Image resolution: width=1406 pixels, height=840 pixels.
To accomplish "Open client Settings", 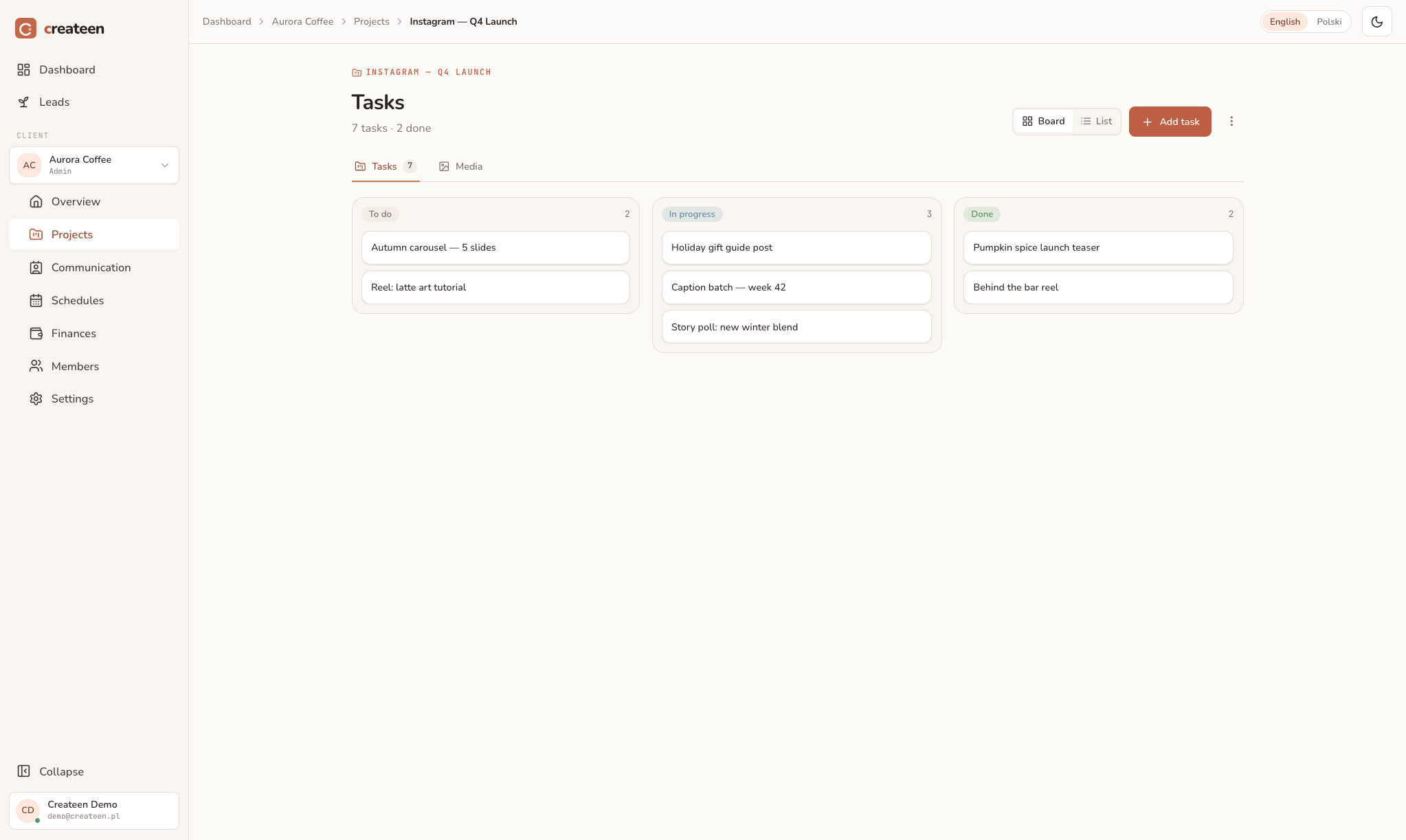I will pyautogui.click(x=94, y=398).
